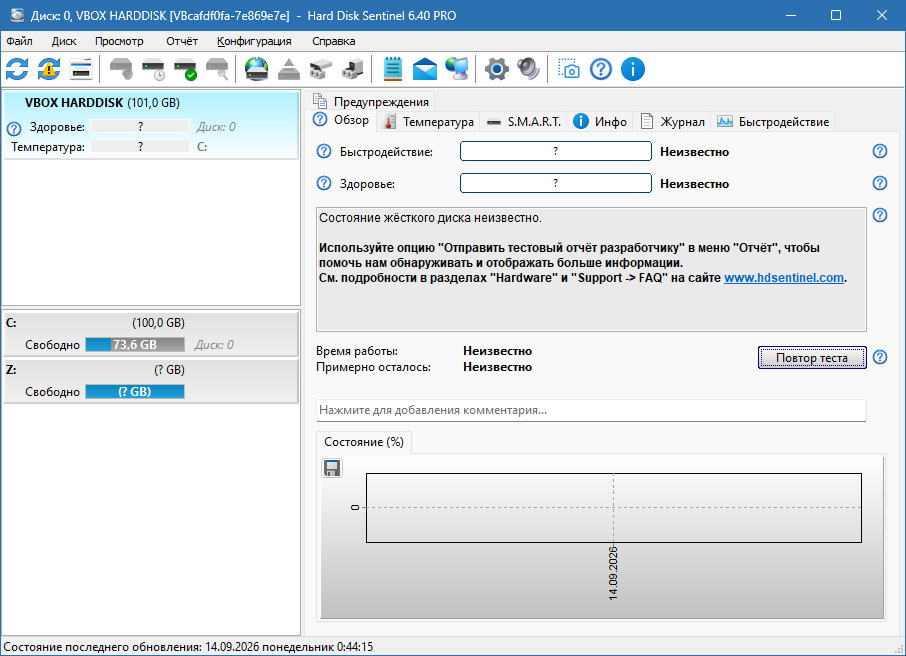Click the eject triangle disk icon
906x656 pixels.
pyautogui.click(x=289, y=69)
